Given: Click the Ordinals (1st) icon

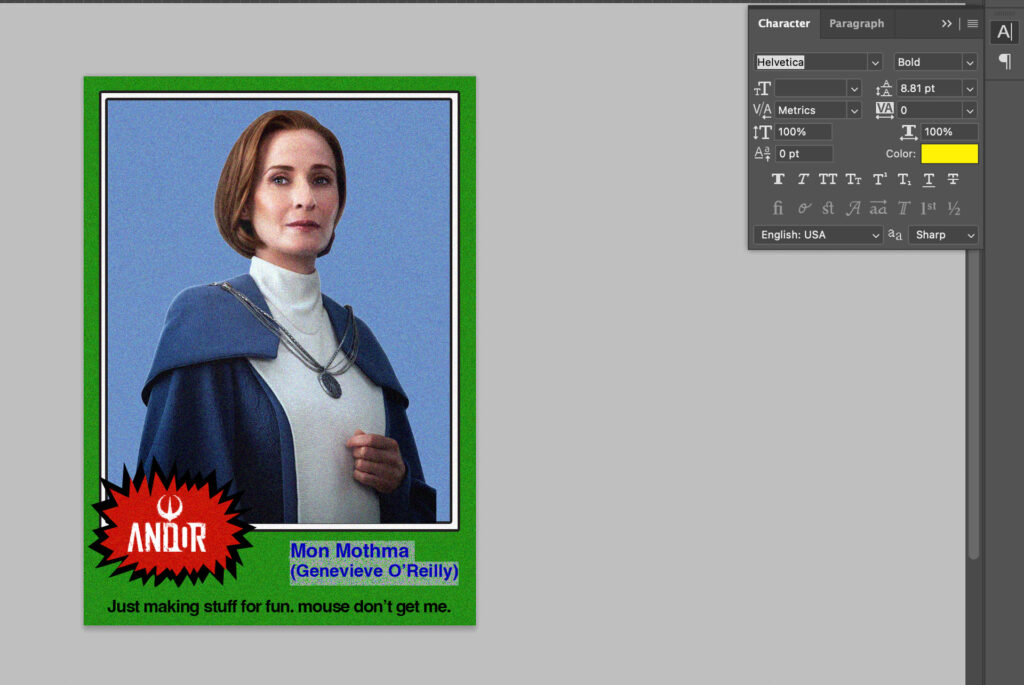Looking at the screenshot, I should coord(928,208).
